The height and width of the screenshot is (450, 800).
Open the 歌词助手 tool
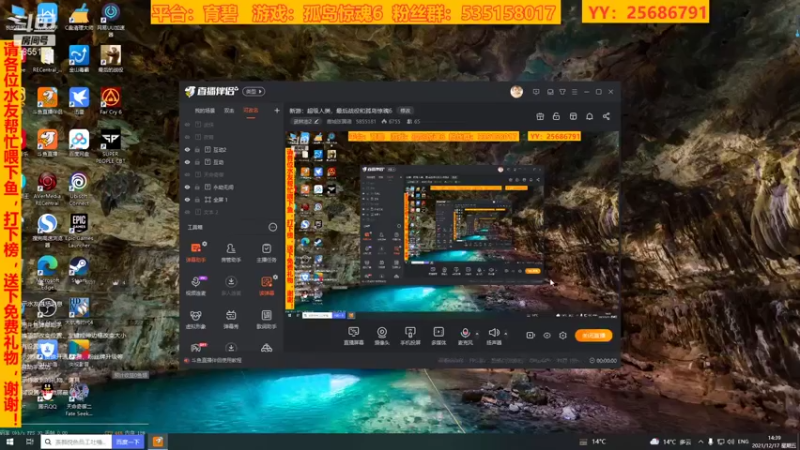coord(266,319)
